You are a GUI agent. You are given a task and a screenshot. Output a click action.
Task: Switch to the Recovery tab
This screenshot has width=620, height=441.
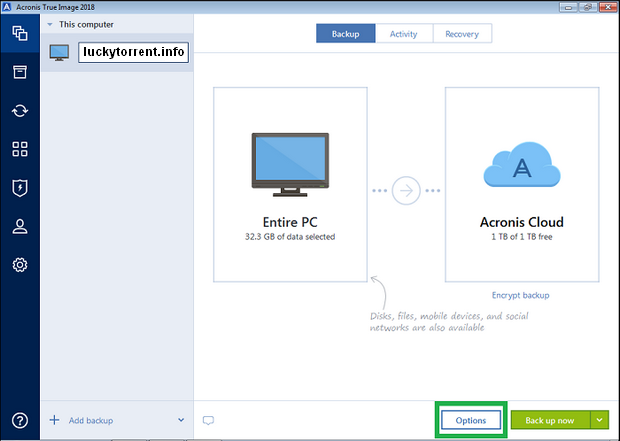click(462, 34)
